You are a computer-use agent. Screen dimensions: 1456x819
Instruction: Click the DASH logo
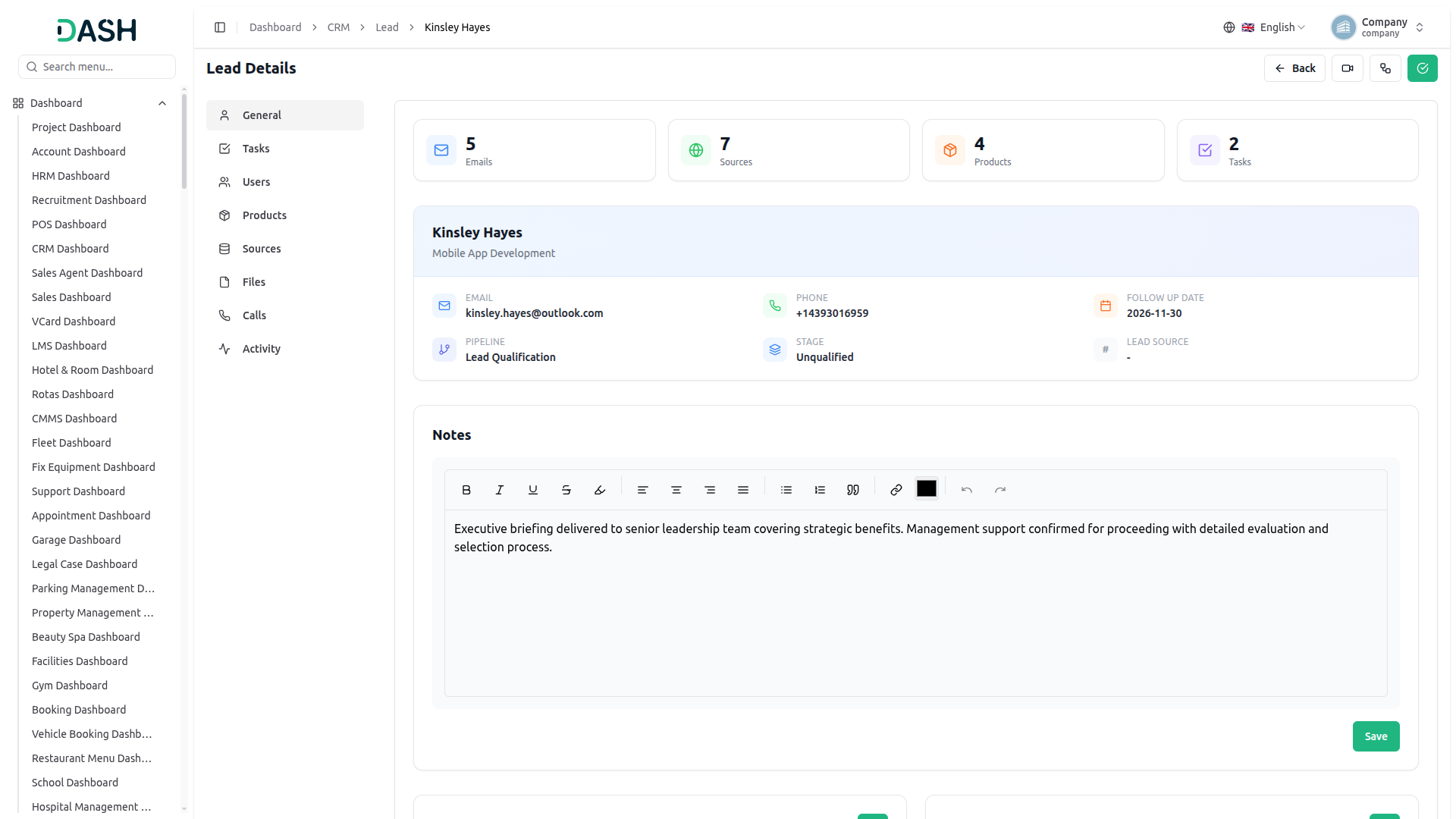(x=97, y=30)
